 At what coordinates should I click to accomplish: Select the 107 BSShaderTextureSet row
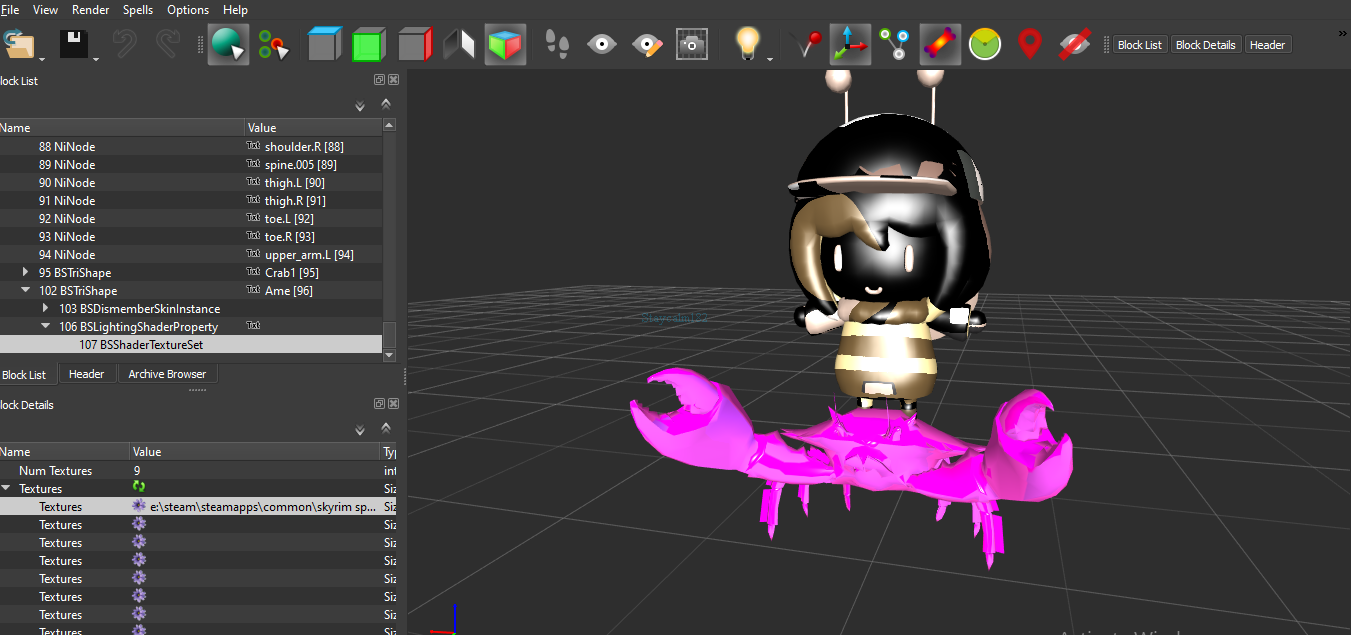pos(190,344)
